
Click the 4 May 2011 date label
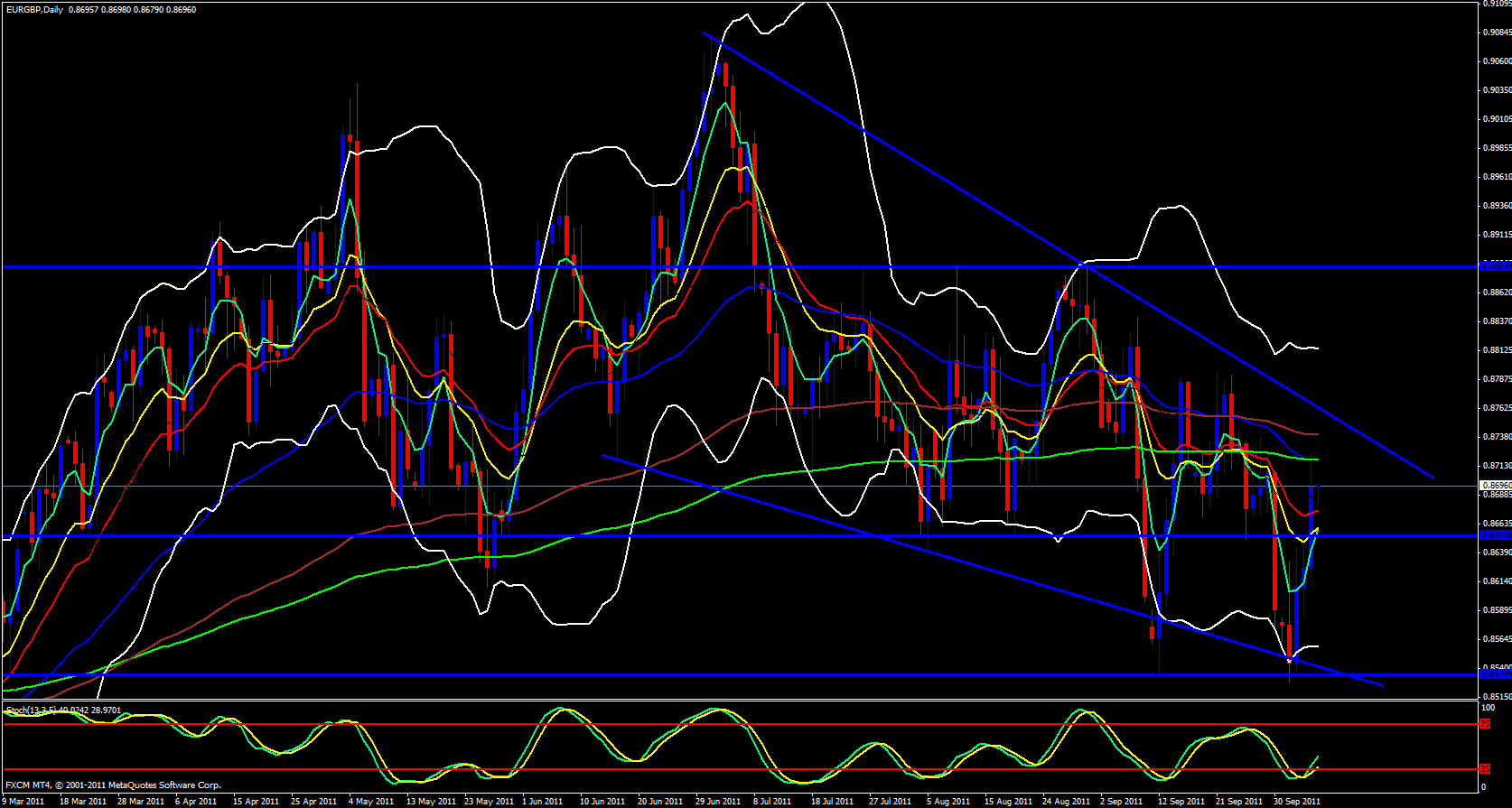pyautogui.click(x=370, y=801)
